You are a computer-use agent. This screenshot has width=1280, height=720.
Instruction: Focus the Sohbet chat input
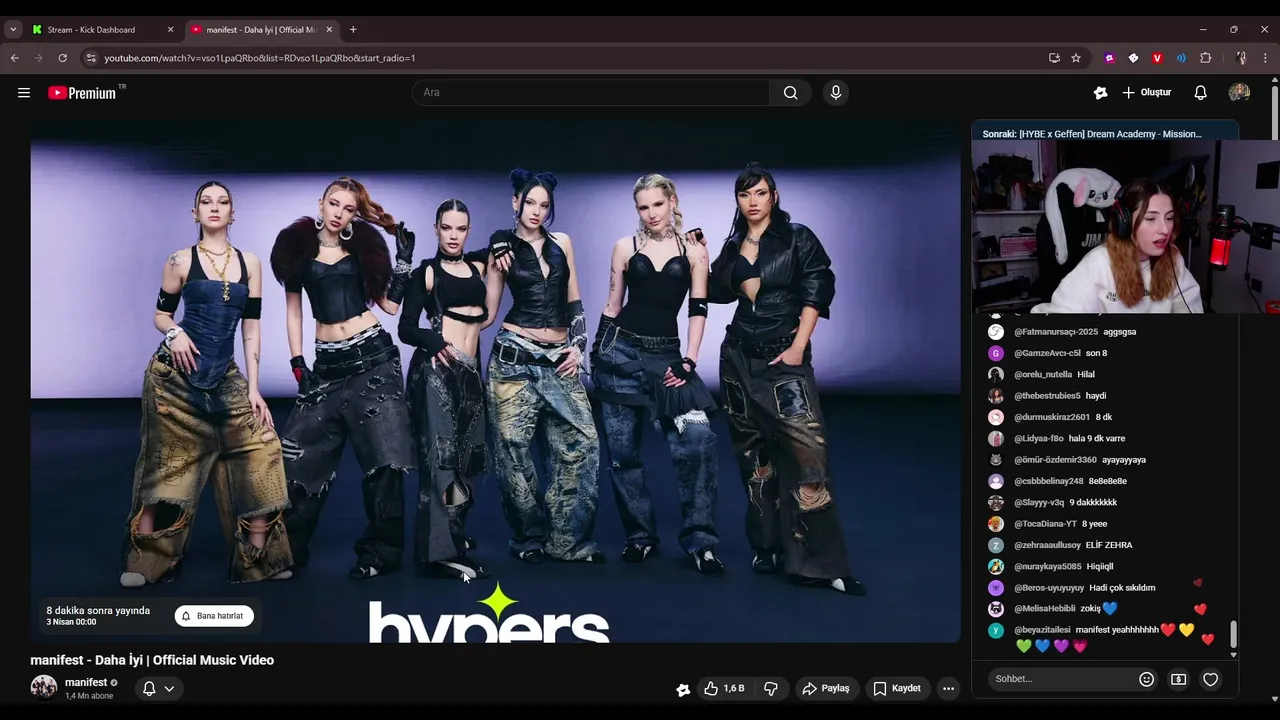[x=1060, y=679]
